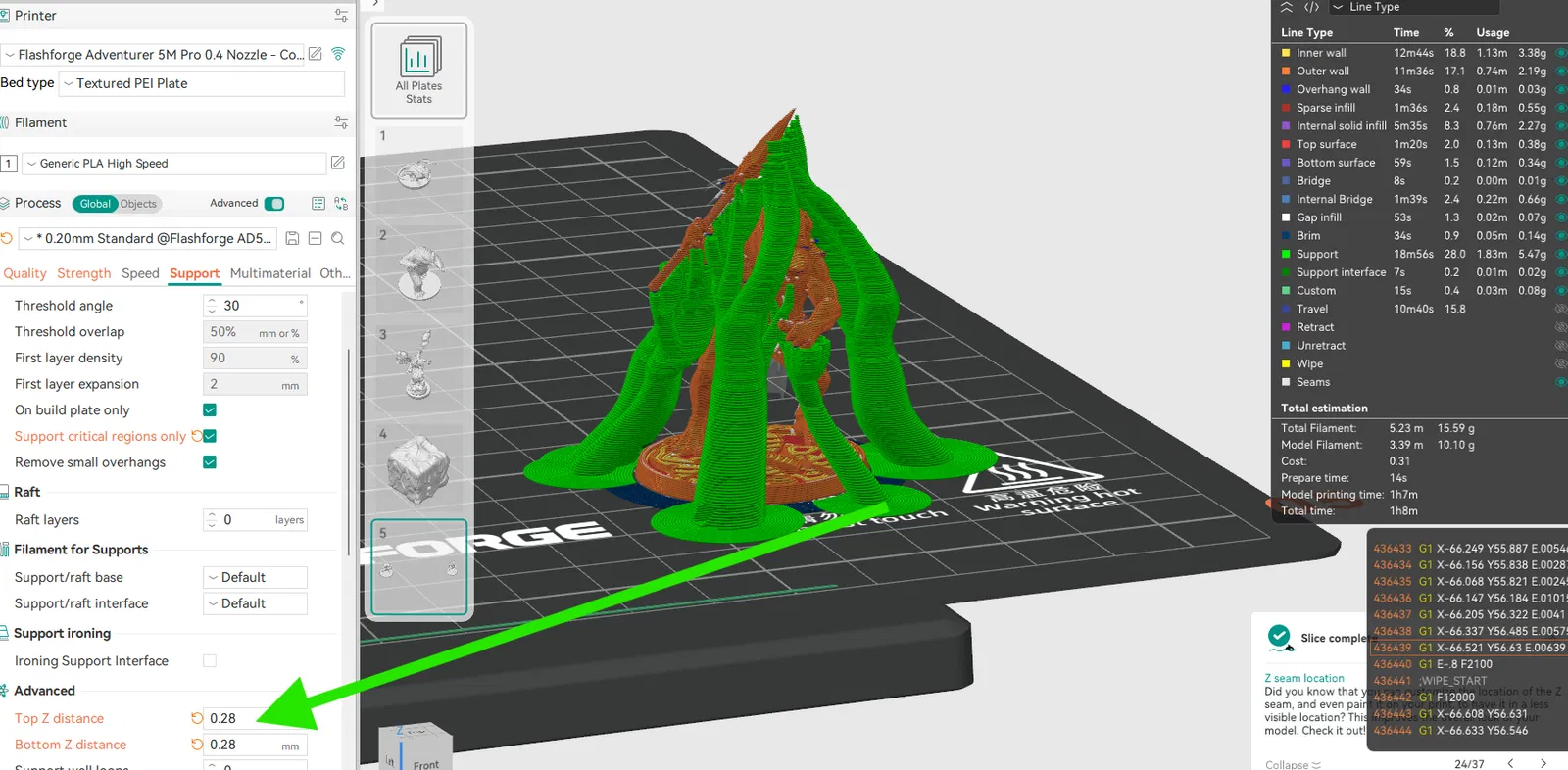Select Objects process scope

(138, 204)
